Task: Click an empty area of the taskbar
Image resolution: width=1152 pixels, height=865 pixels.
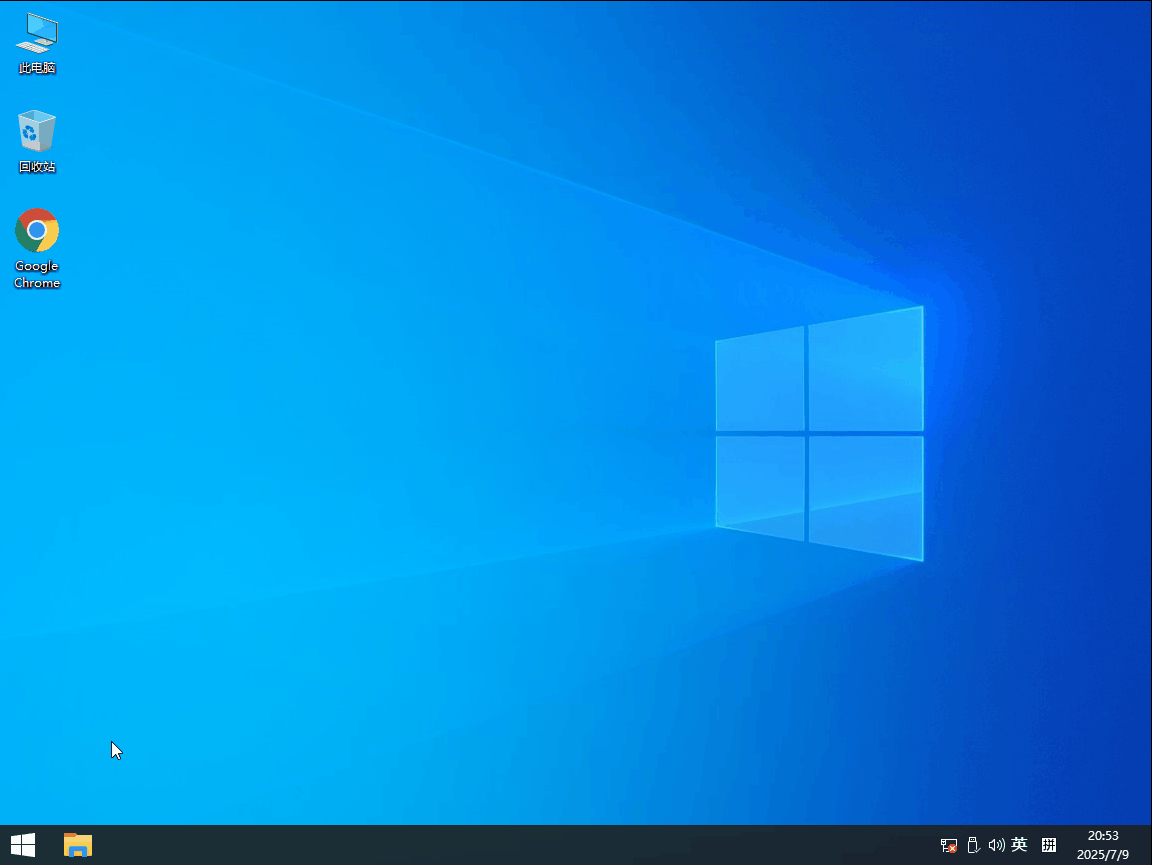Action: (500, 845)
